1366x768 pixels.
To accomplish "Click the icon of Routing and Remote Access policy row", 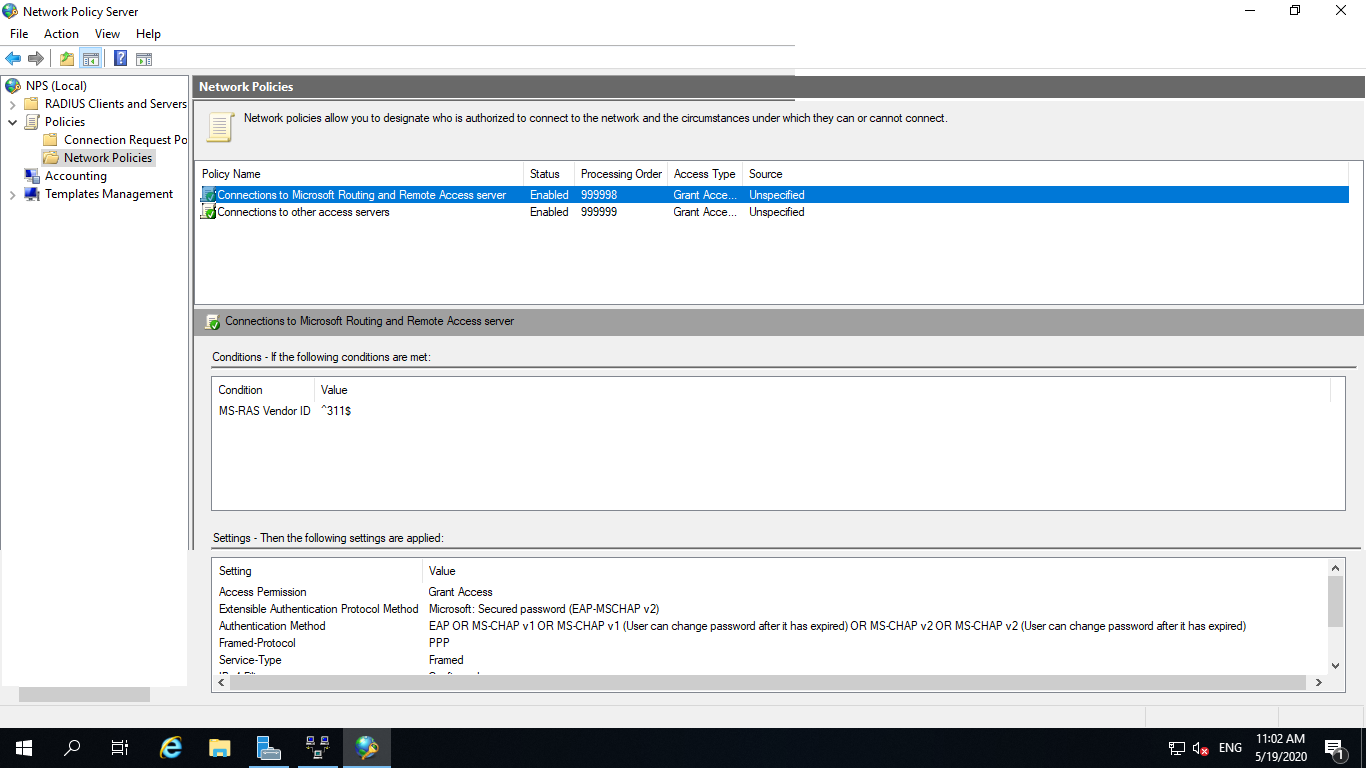I will [208, 195].
